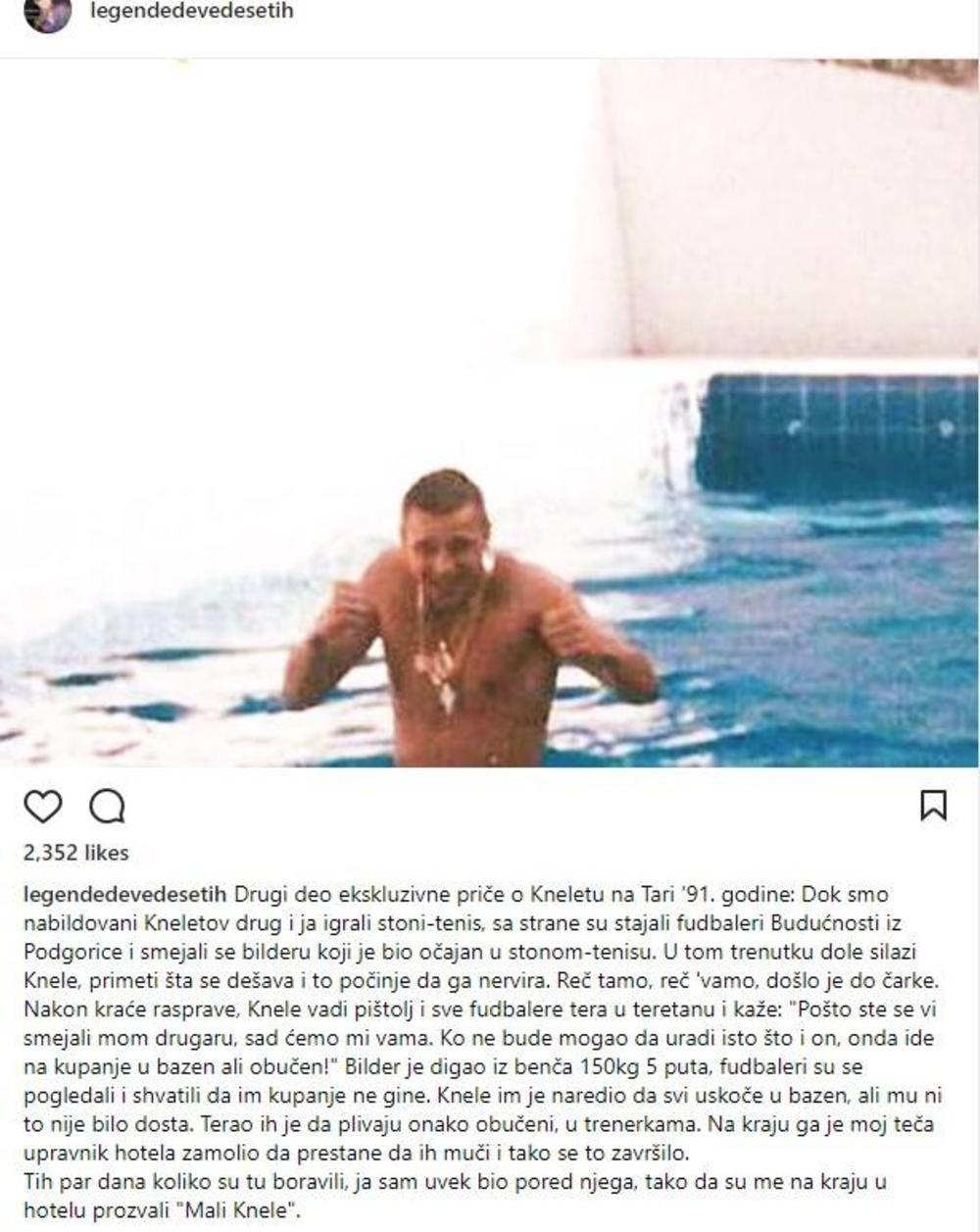This screenshot has width=980, height=1232.
Task: Click the legendedevedesetih username in header
Action: point(191,12)
